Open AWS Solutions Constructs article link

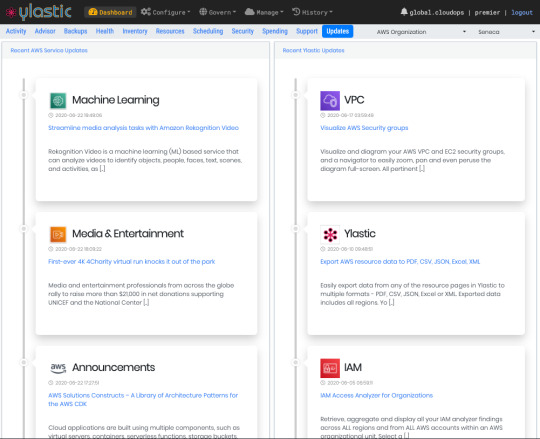143,399
